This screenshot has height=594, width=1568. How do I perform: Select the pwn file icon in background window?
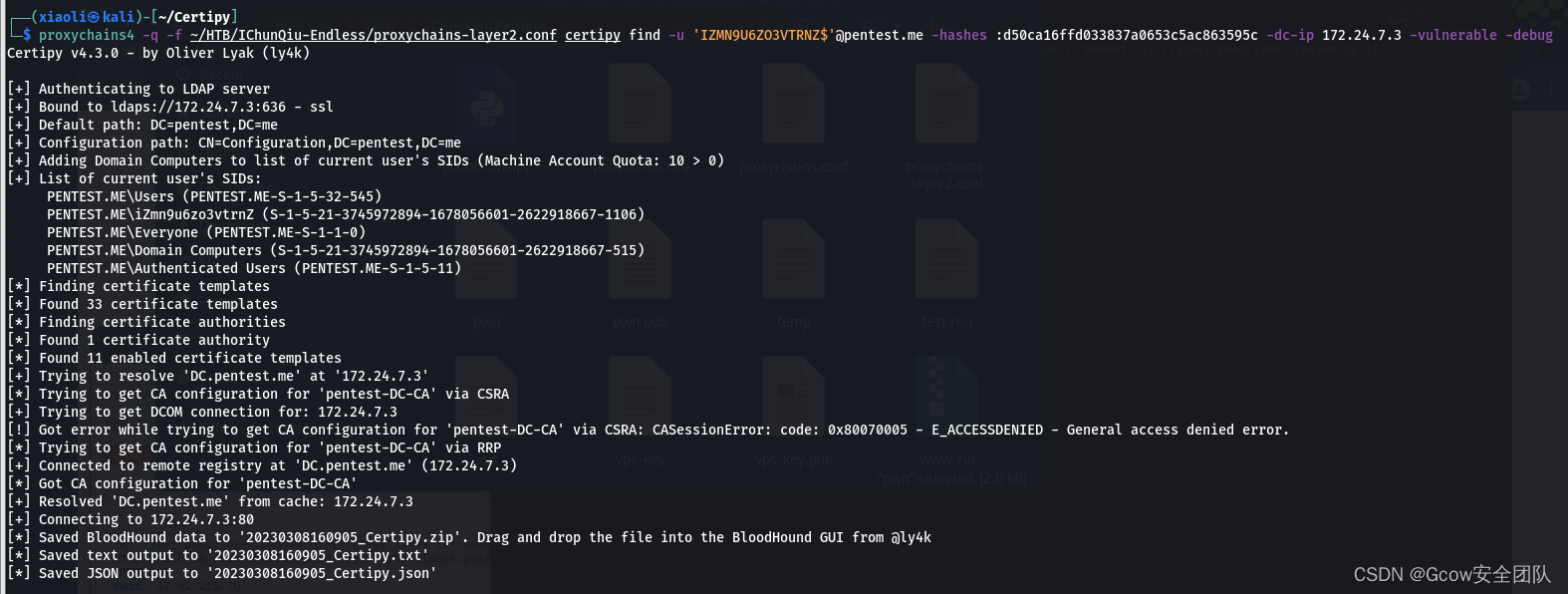pyautogui.click(x=487, y=259)
